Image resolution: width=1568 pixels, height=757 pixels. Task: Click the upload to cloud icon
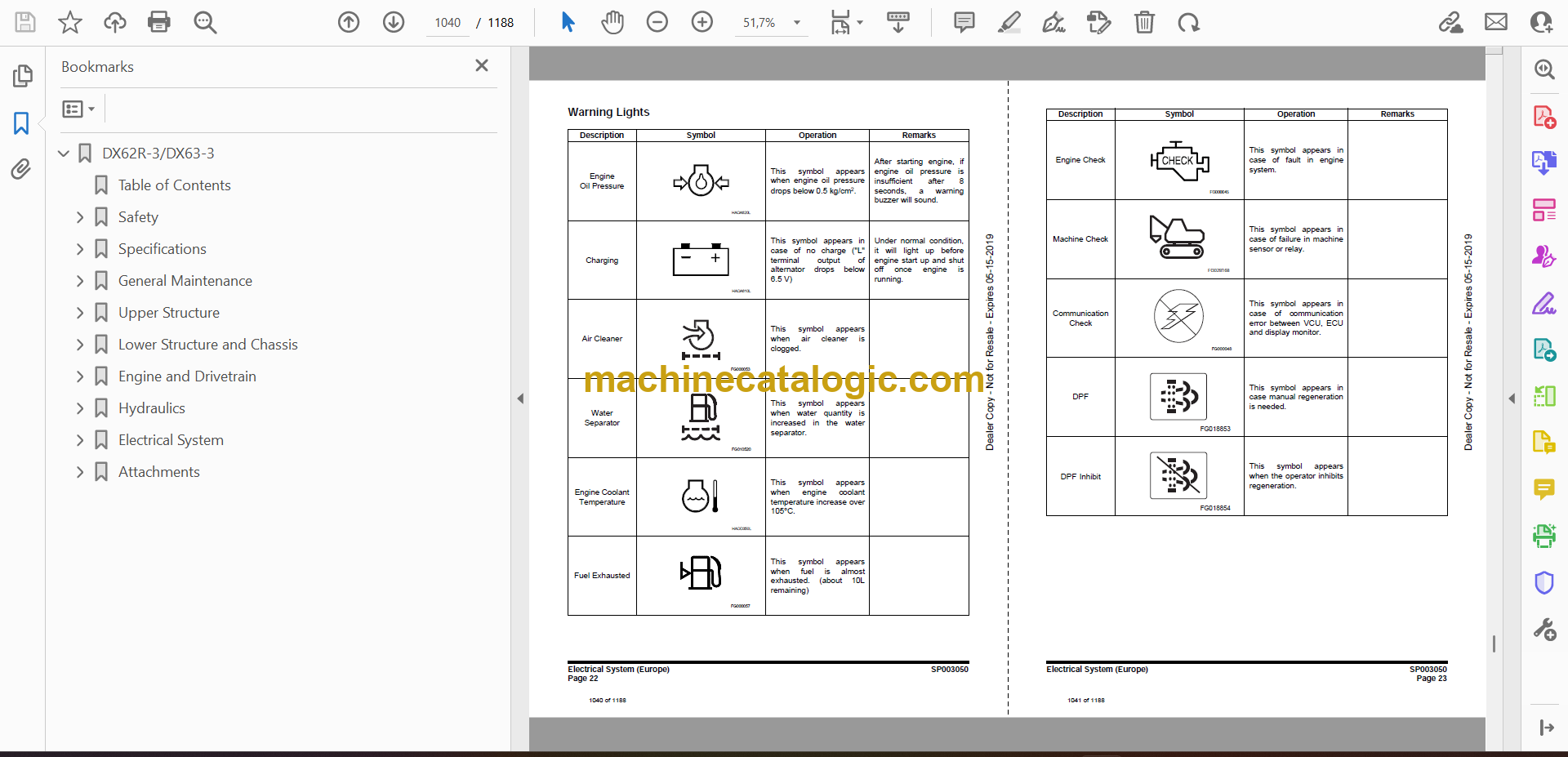pyautogui.click(x=115, y=22)
